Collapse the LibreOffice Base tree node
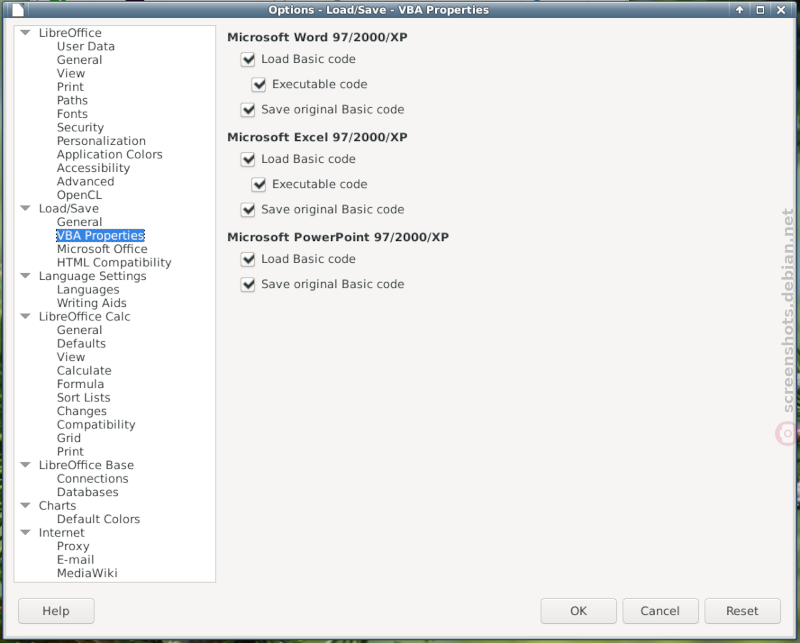The height and width of the screenshot is (643, 800). click(x=25, y=465)
